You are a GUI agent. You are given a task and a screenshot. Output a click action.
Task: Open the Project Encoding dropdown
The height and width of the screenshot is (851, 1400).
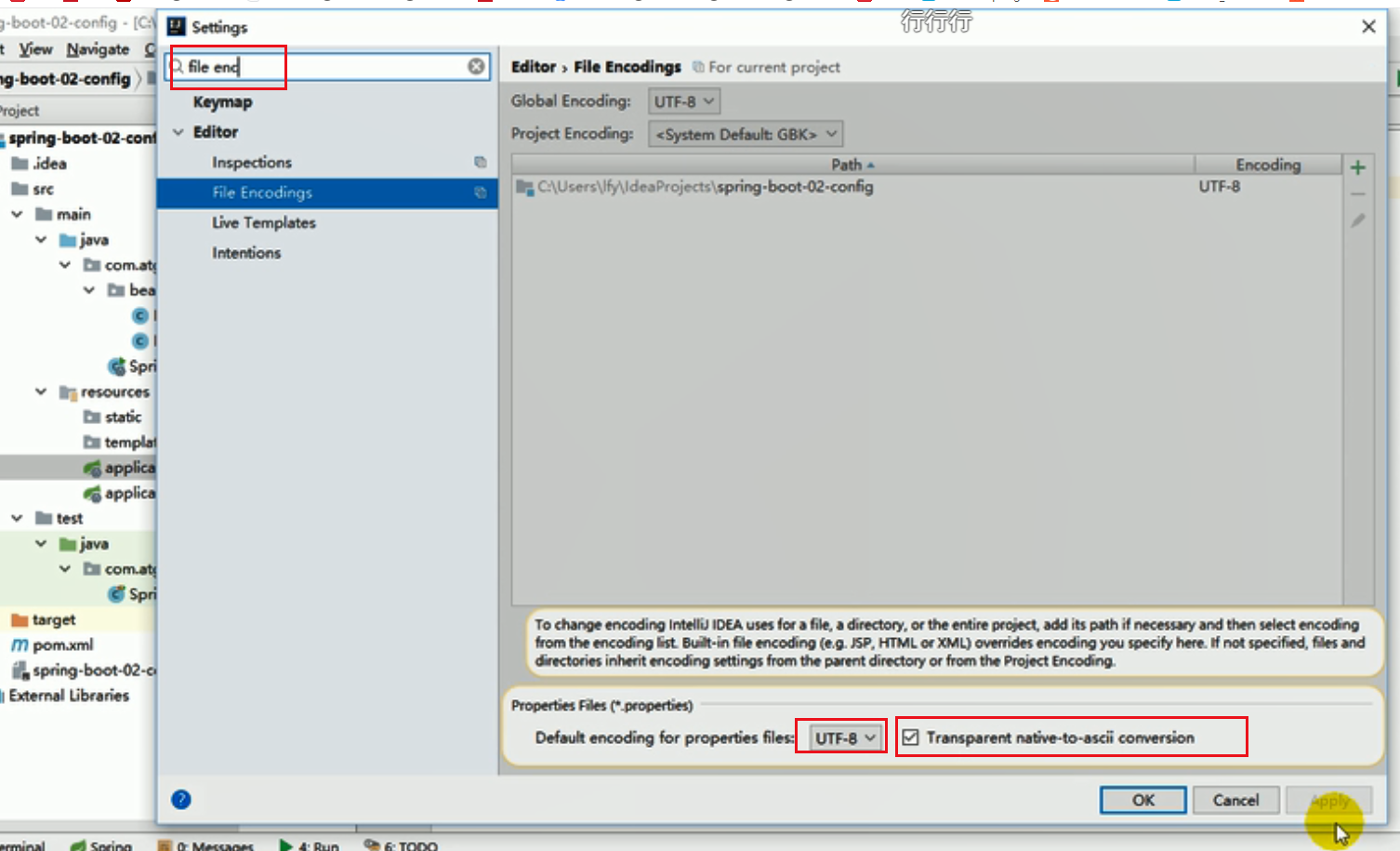(x=746, y=134)
